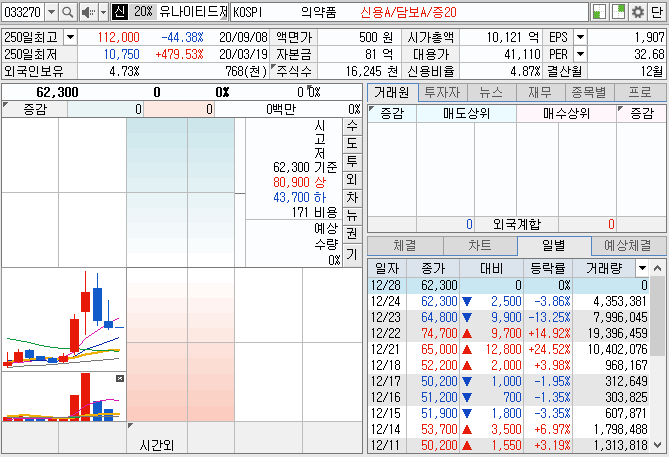Click the 12/21 change rate +24.52%
This screenshot has height=457, width=669.
pos(549,349)
